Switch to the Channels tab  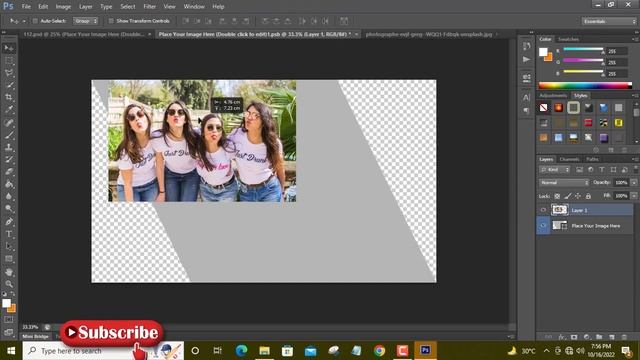(569, 159)
